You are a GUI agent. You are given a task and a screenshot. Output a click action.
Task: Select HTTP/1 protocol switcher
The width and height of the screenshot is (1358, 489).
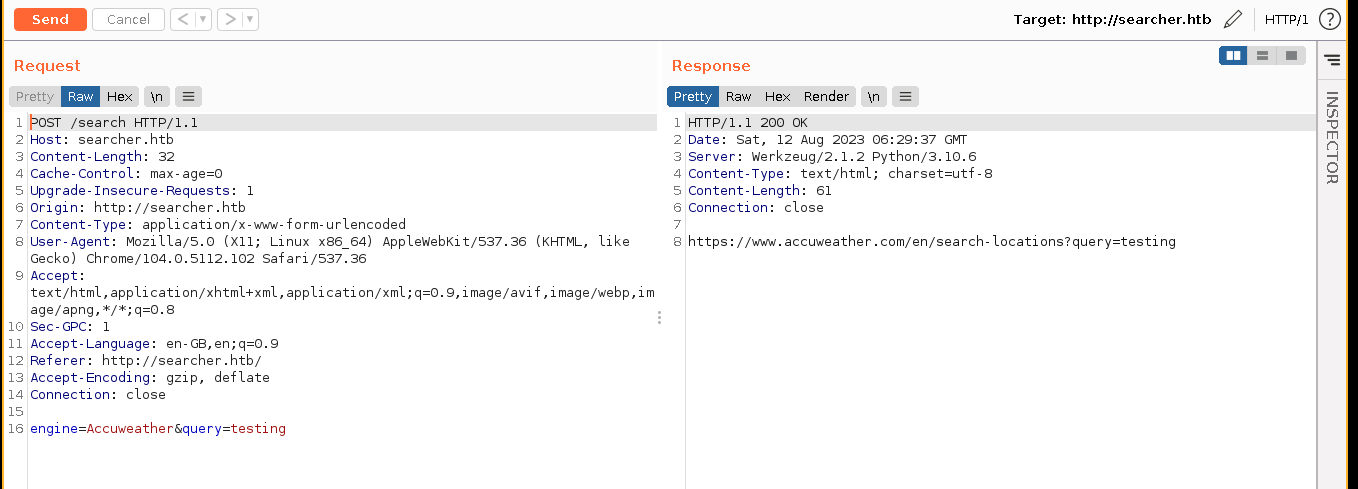(1286, 19)
